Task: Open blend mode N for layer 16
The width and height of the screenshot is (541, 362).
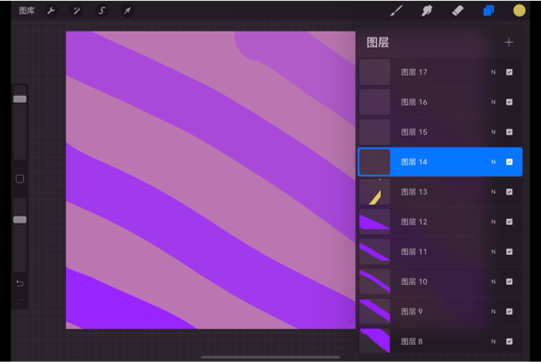Action: click(x=493, y=102)
